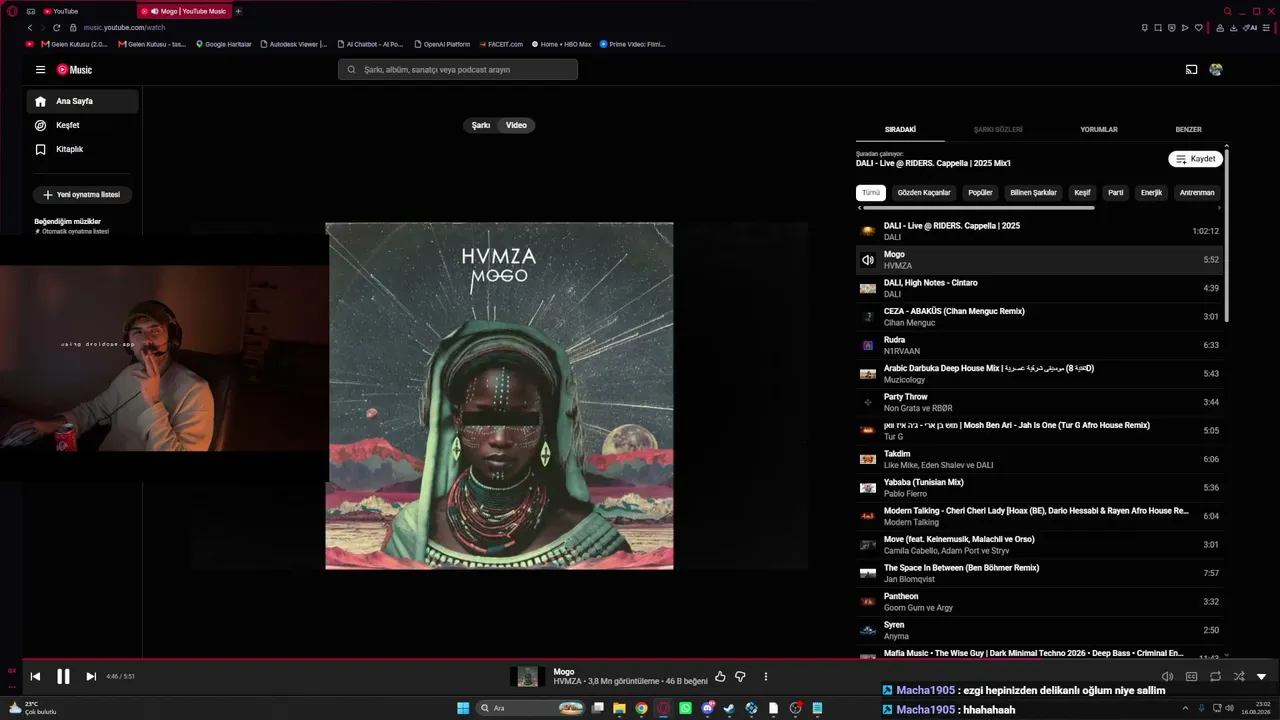Open the FACEIT.com bookmark

coord(501,44)
